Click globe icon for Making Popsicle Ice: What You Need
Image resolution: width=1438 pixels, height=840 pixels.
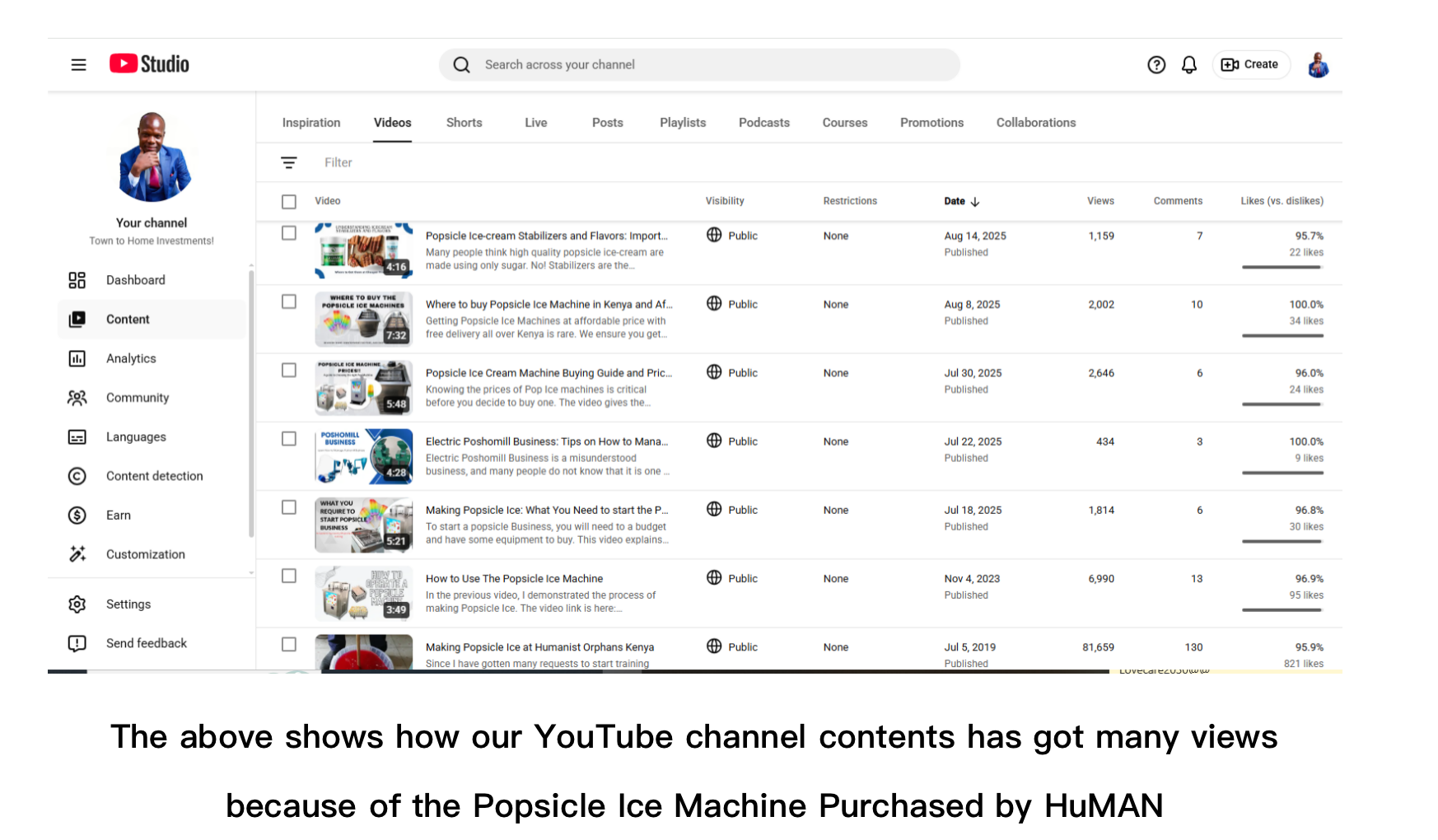pyautogui.click(x=714, y=509)
